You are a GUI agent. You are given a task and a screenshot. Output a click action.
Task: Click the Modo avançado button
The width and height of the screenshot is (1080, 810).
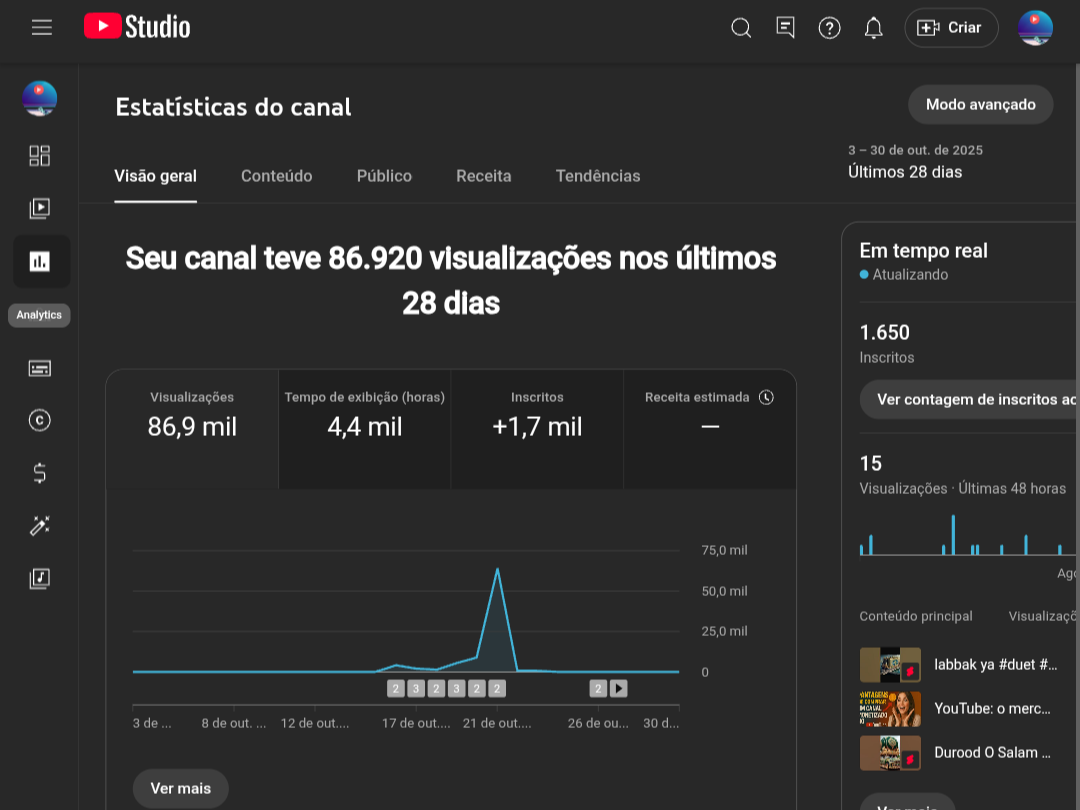coord(980,104)
